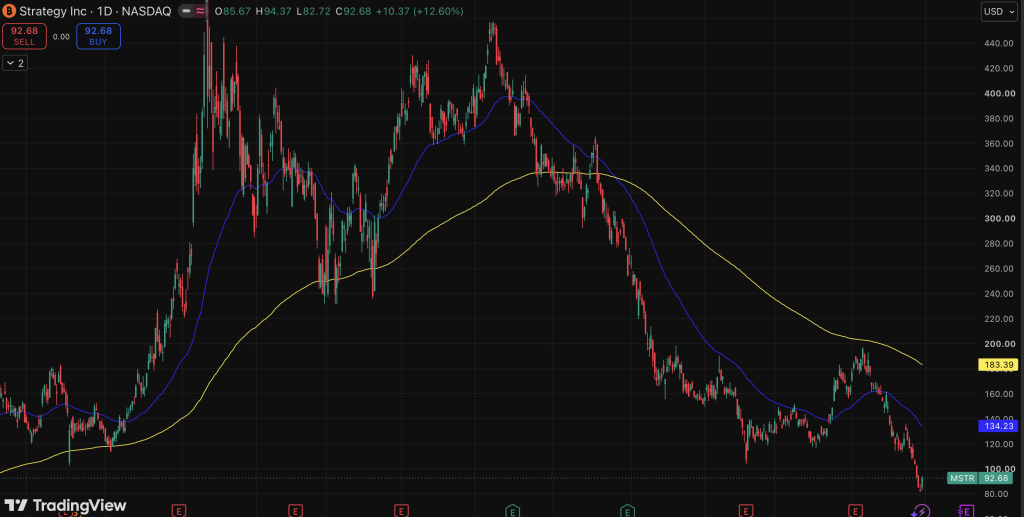Open the rightmost red earnings E marker
Image resolution: width=1024 pixels, height=517 pixels.
pos(856,510)
